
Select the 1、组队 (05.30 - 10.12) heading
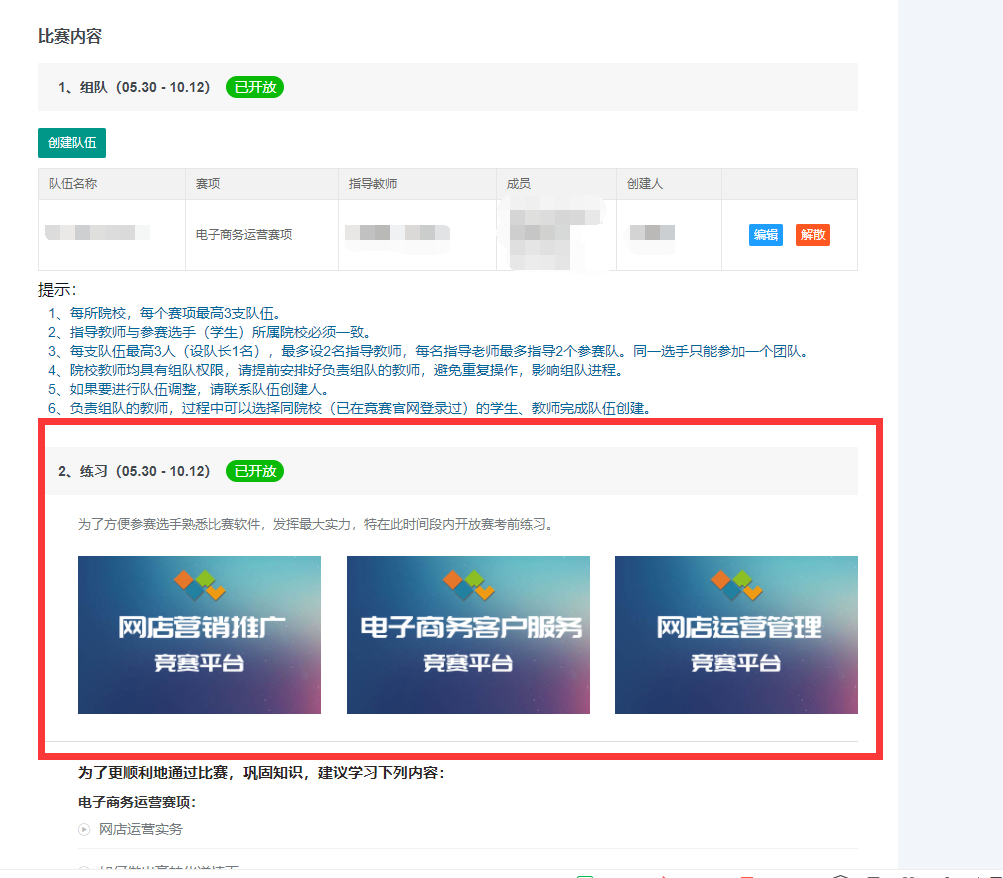pyautogui.click(x=134, y=87)
